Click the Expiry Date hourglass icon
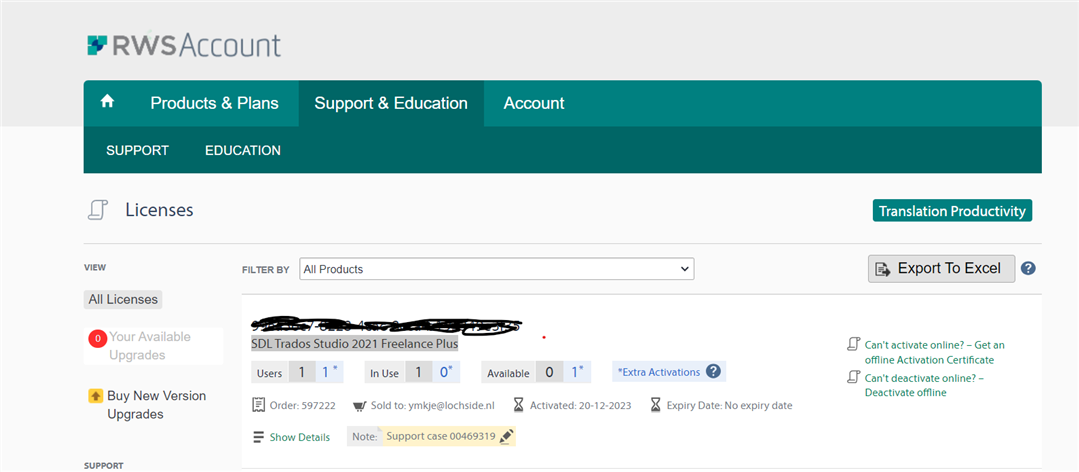Screen dimensions: 1079x472 coord(656,405)
